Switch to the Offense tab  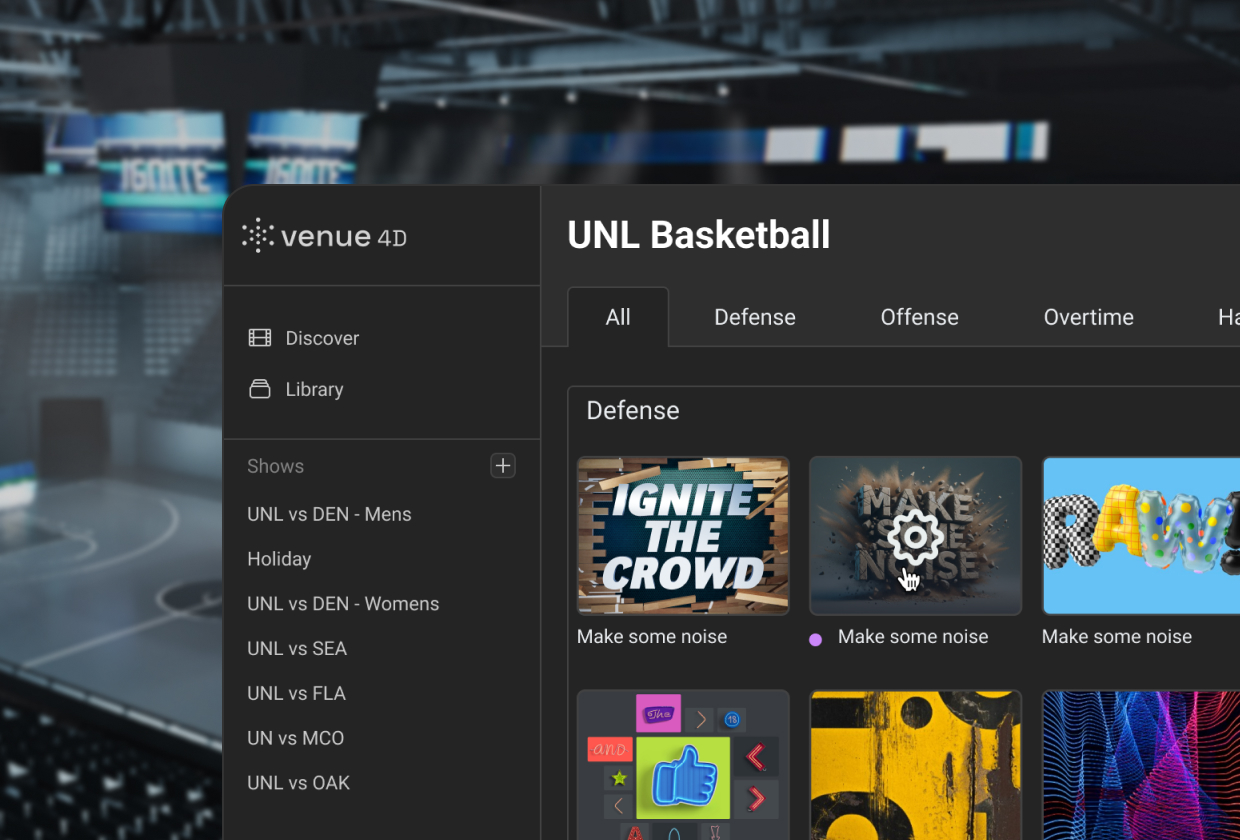tap(919, 317)
